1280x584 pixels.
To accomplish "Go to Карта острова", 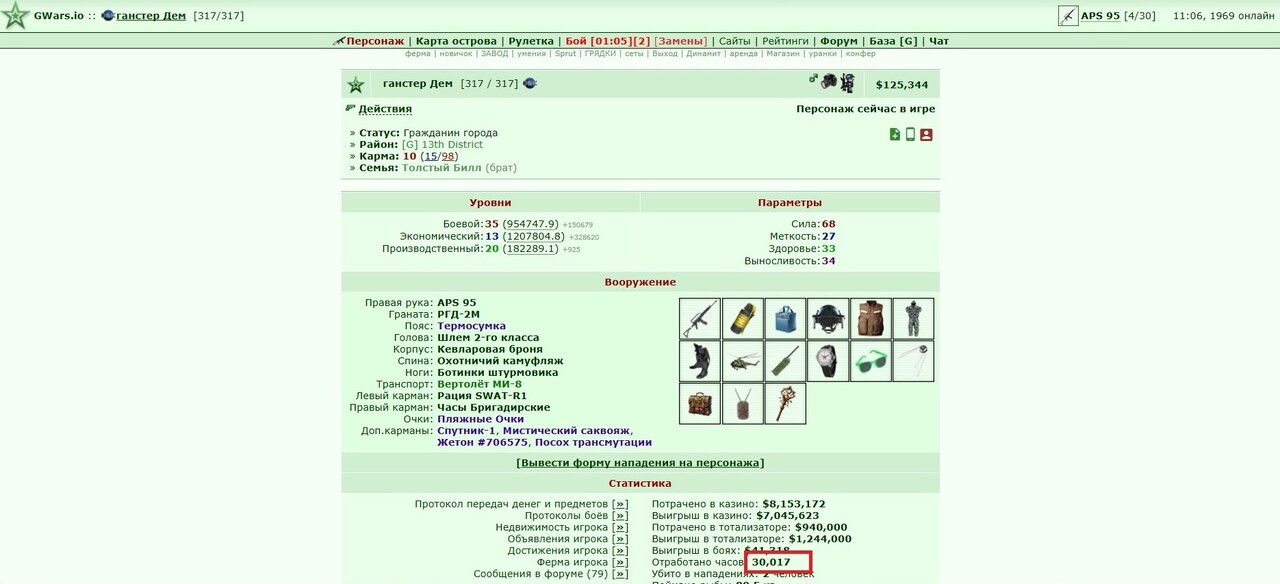I will pos(457,41).
